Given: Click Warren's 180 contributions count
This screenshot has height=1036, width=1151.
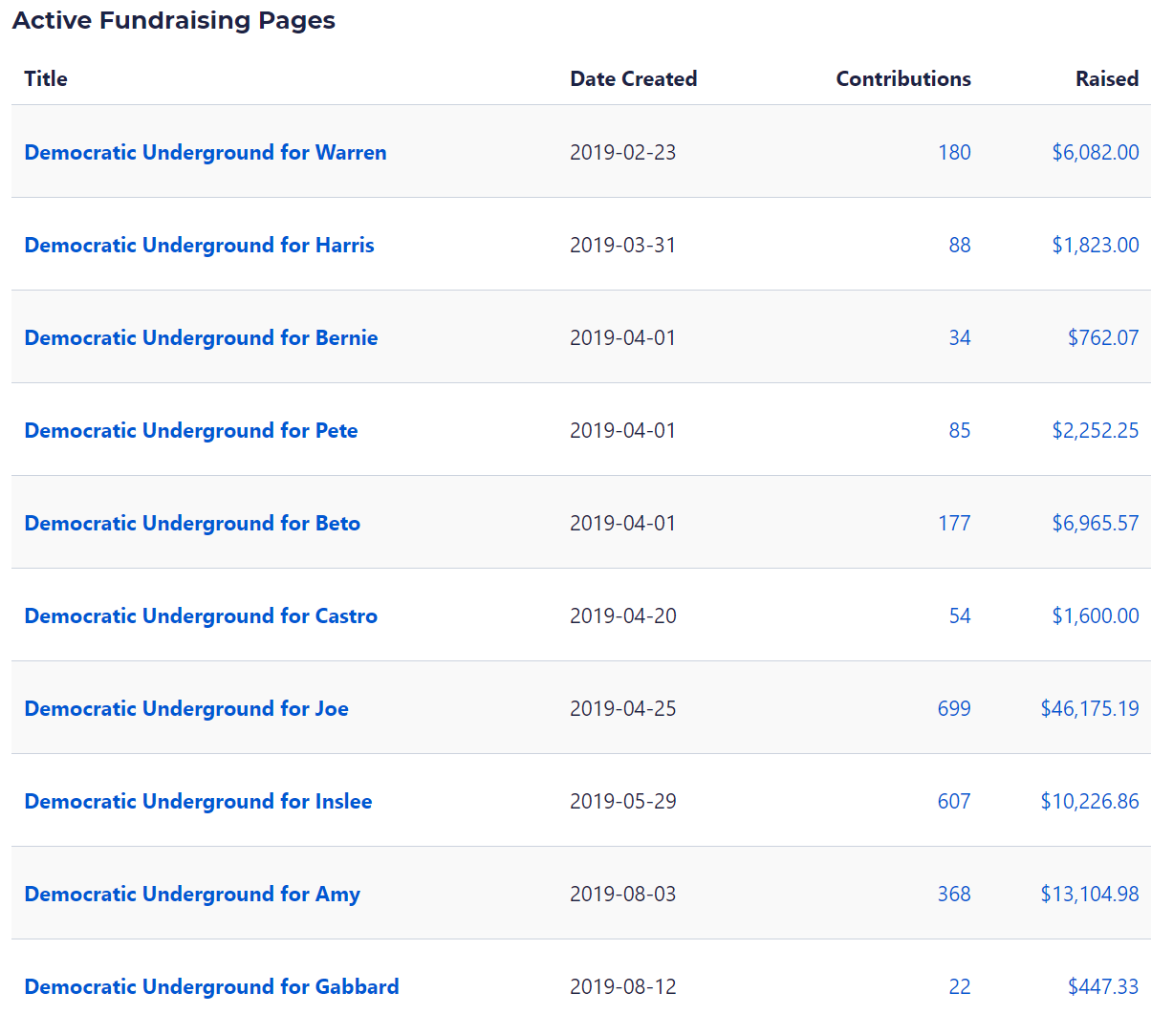Looking at the screenshot, I should tap(954, 153).
